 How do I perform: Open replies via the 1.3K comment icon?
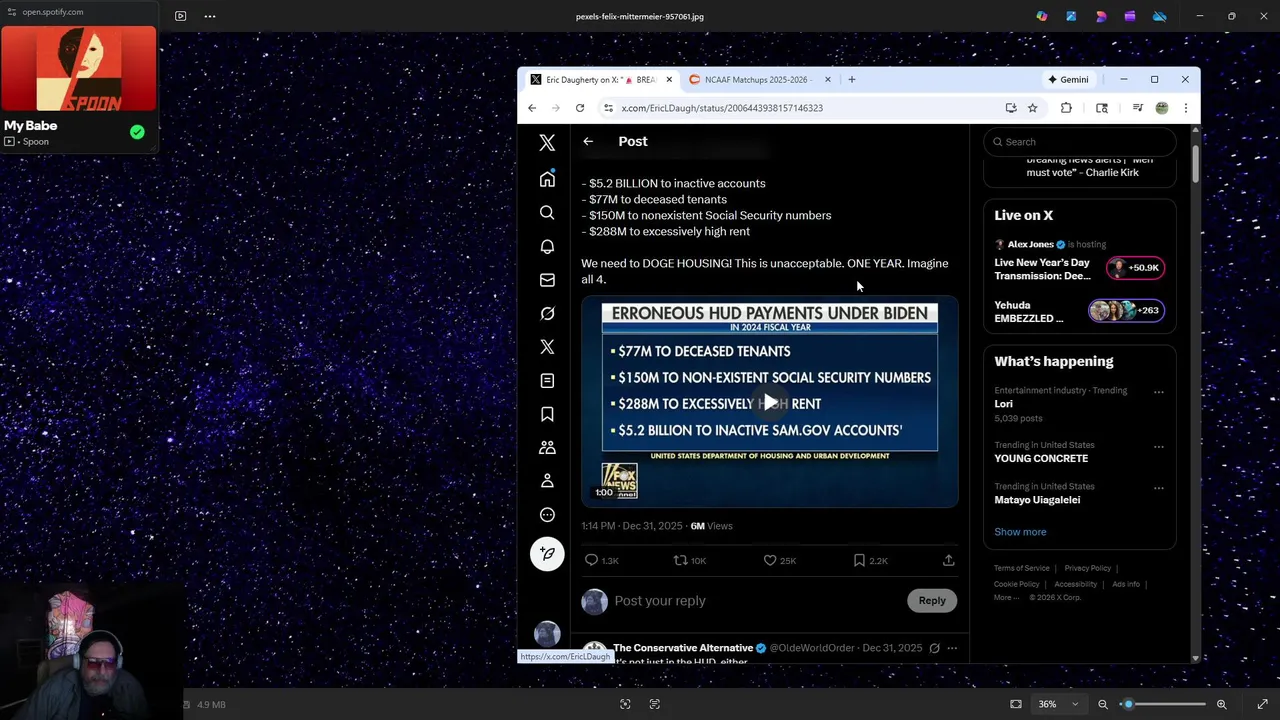[x=601, y=561]
